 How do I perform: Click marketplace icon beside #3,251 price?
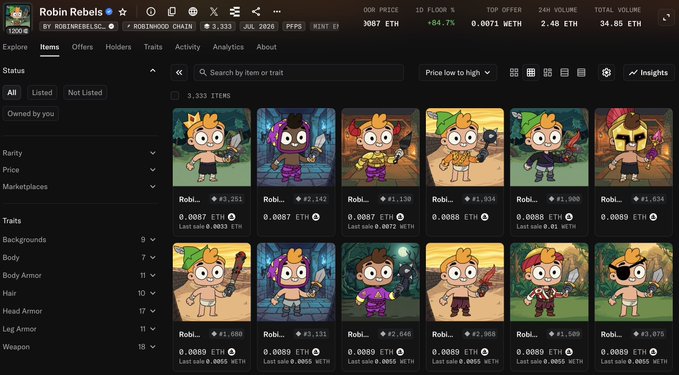tap(232, 217)
